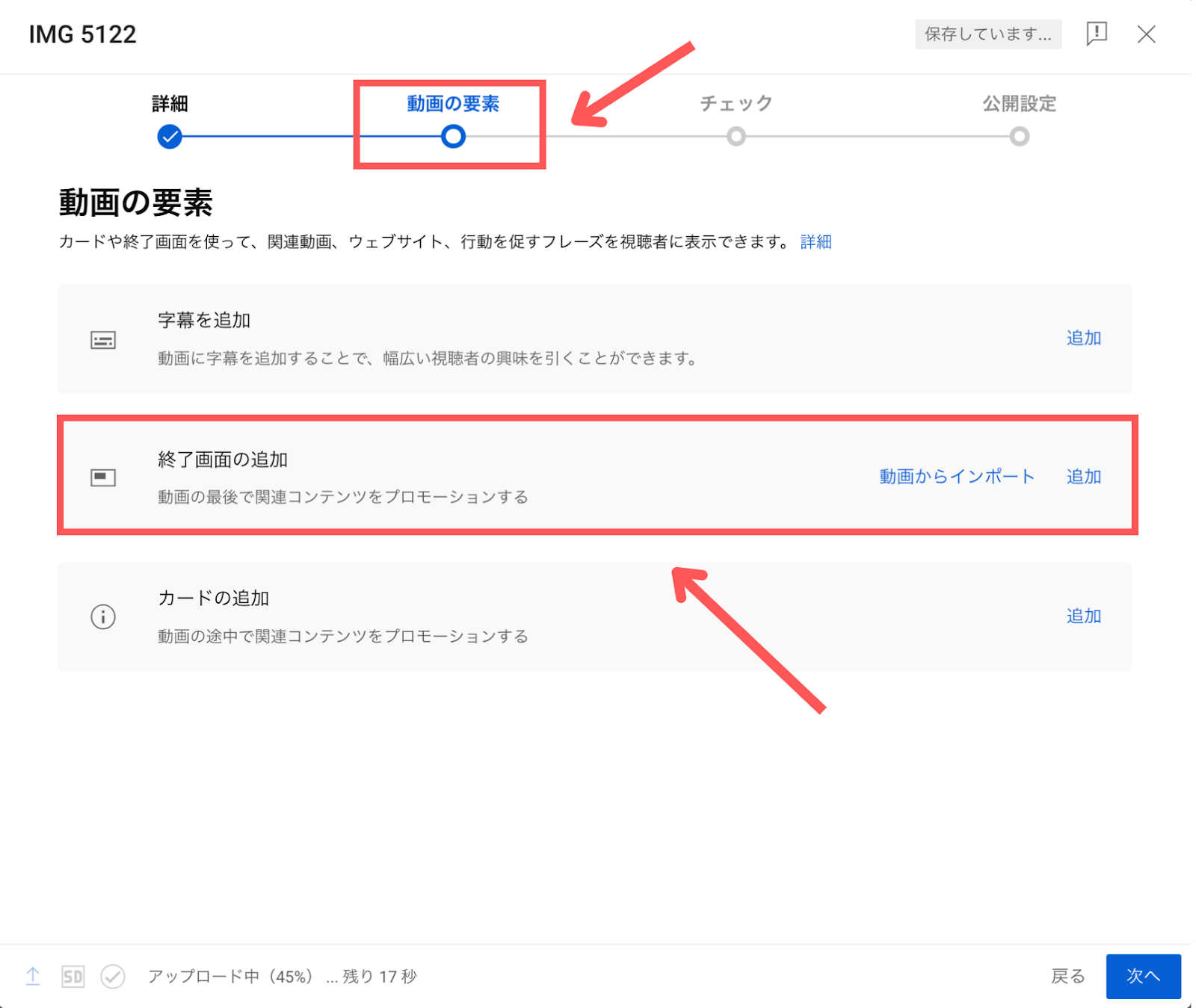Click 追加 for 字幕を追加
The width and height of the screenshot is (1196, 1008).
coord(1084,338)
